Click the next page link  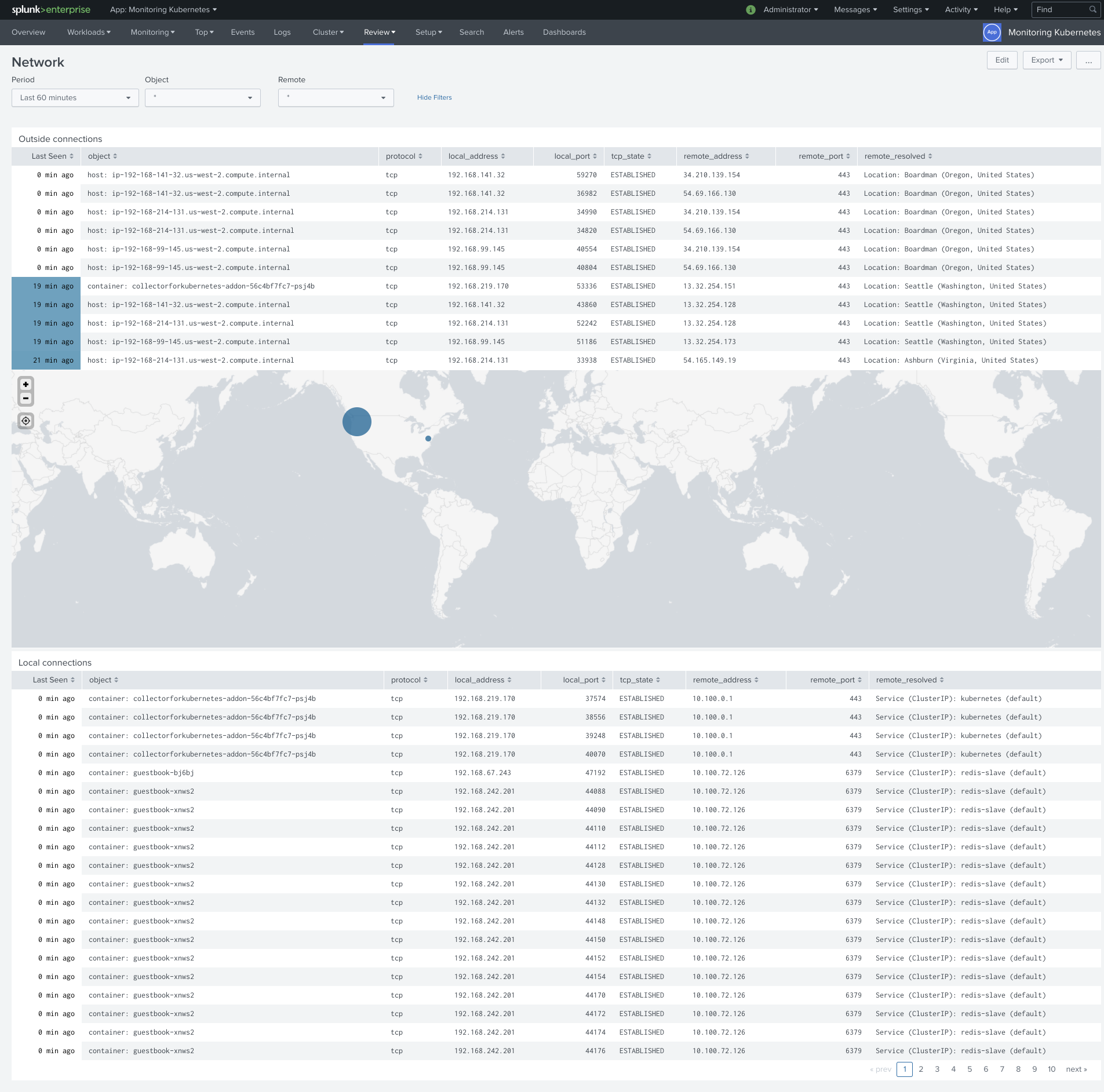1076,1069
